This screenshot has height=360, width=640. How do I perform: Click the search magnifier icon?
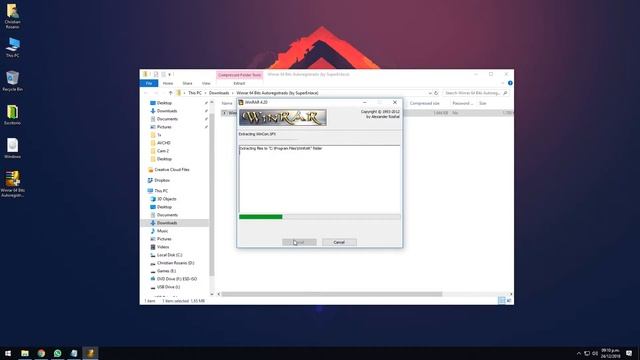pyautogui.click(x=505, y=93)
